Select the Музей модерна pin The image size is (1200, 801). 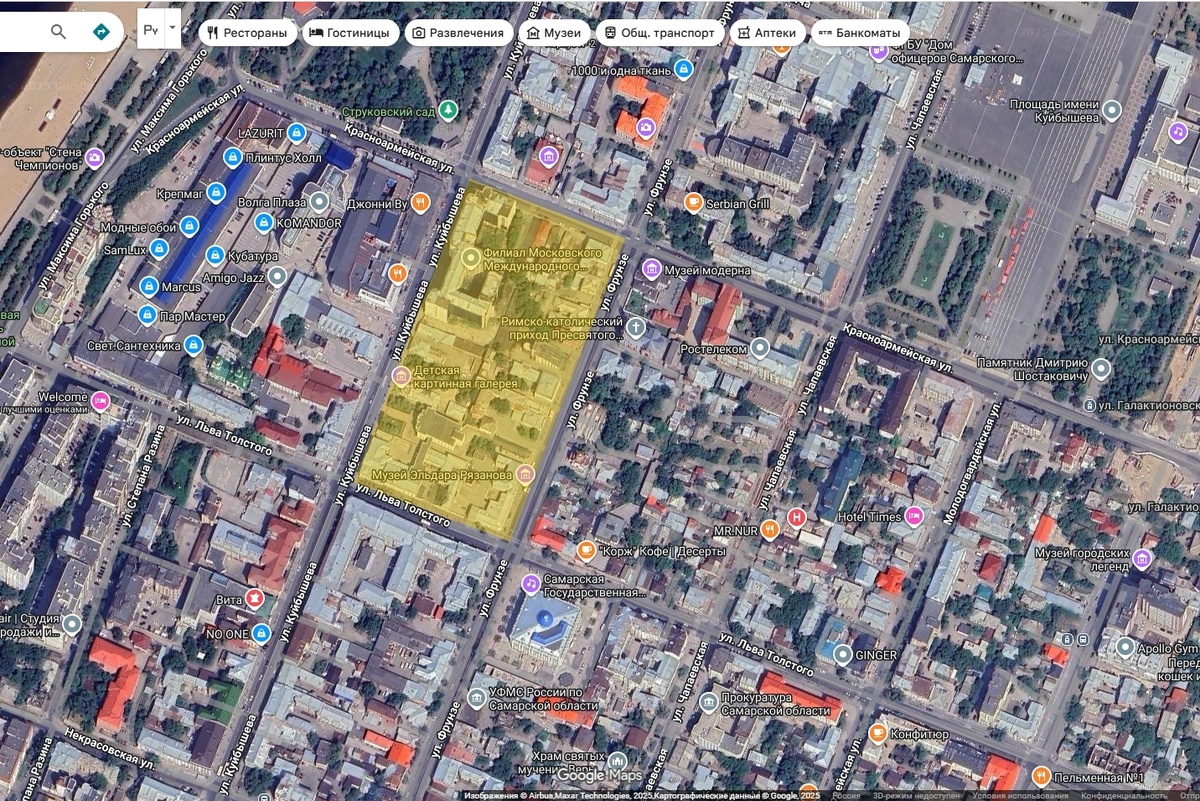[651, 269]
